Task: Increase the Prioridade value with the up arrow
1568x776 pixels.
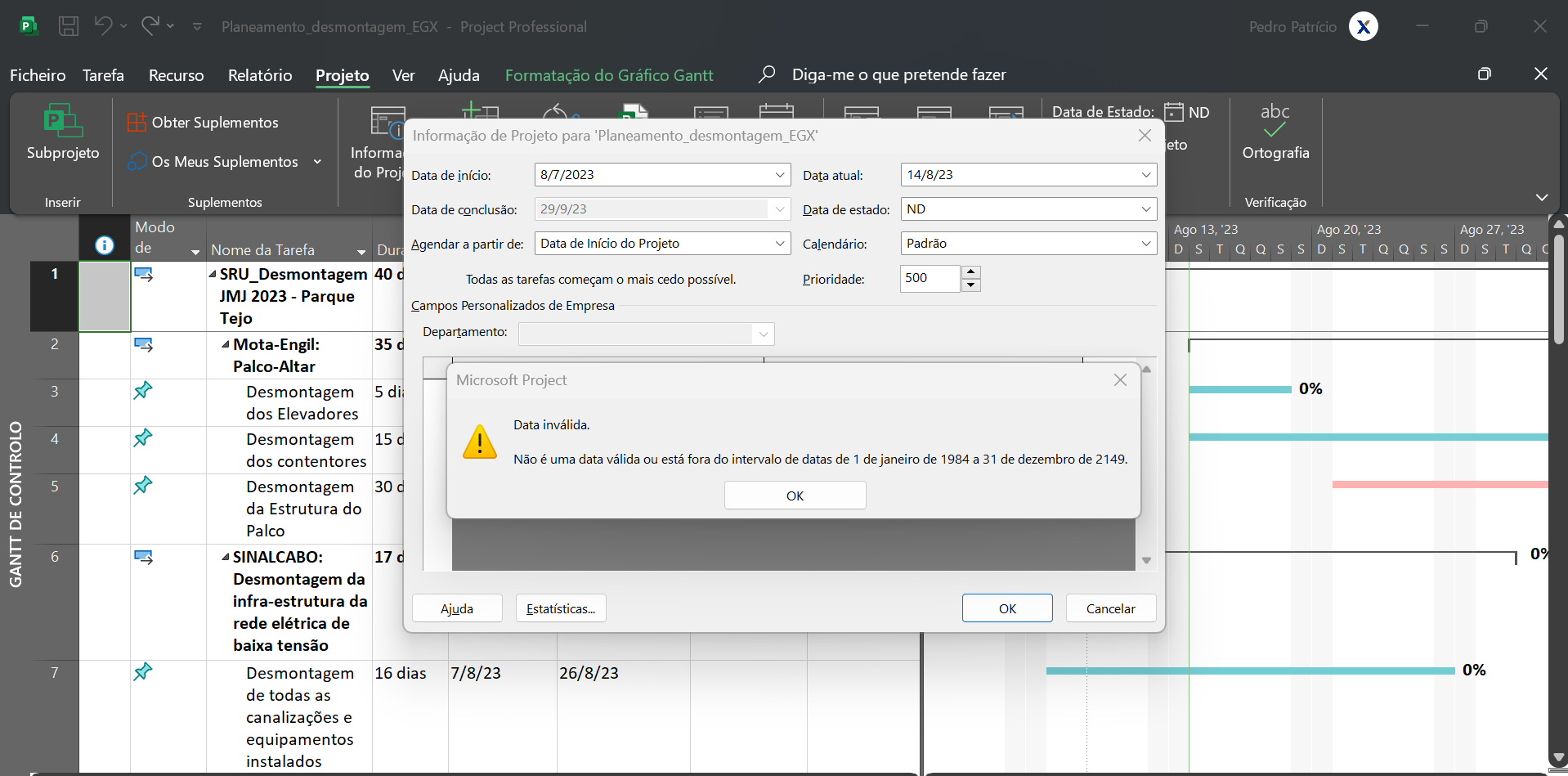Action: (971, 272)
